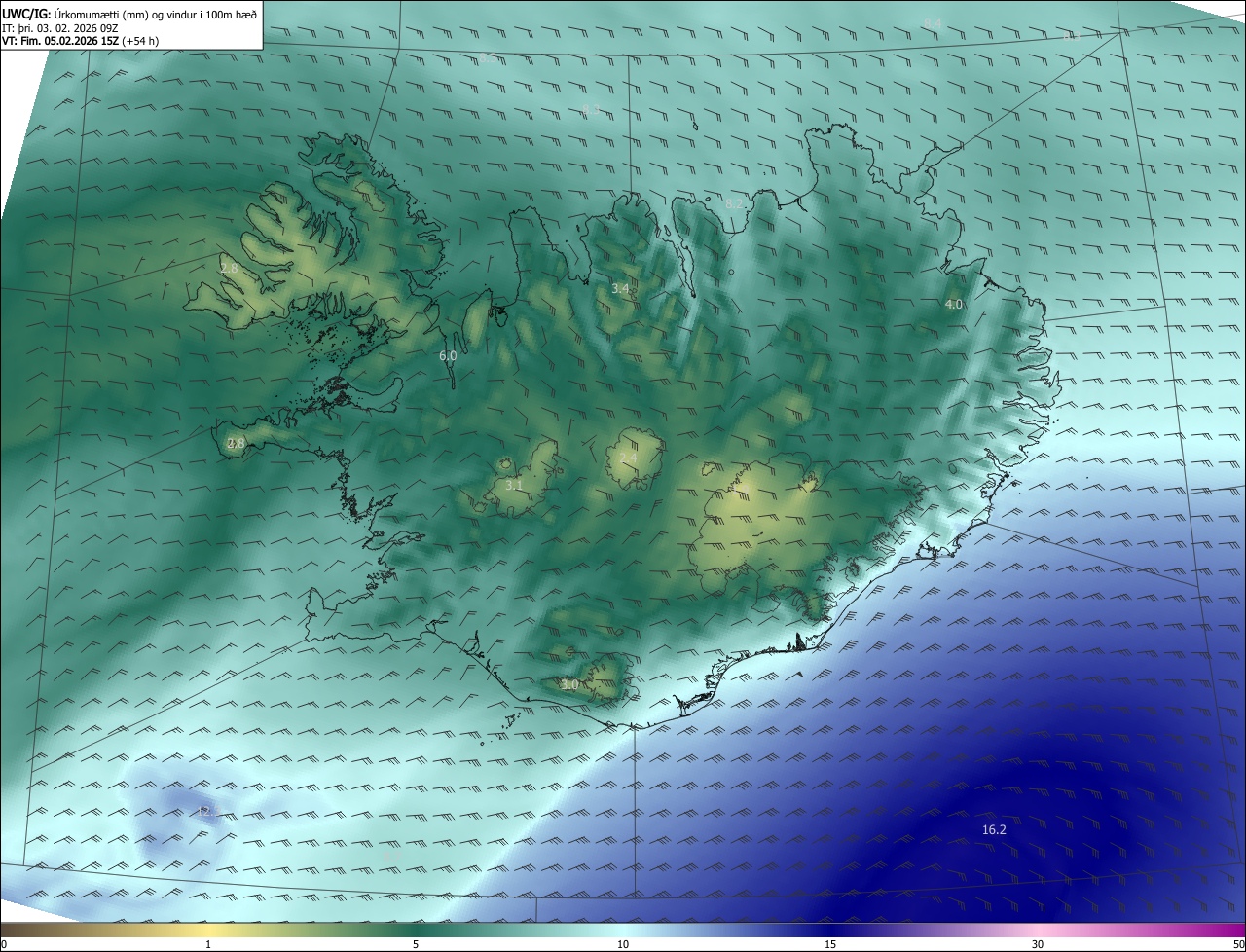Click the 3.0 value on the southern glacier
Viewport: 1246px width, 952px height.
pyautogui.click(x=569, y=684)
